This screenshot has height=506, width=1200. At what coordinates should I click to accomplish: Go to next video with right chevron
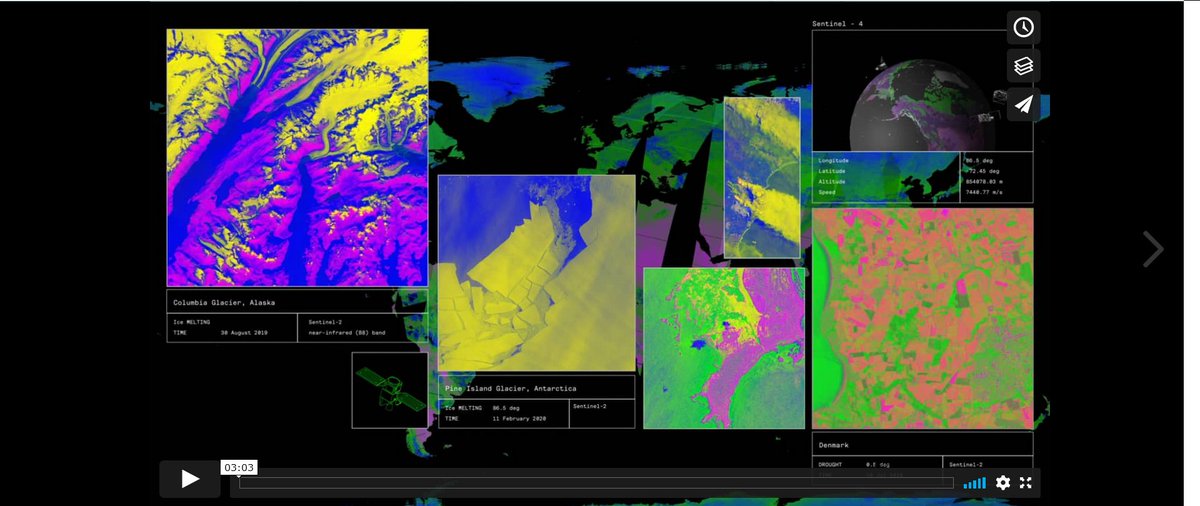coord(1153,249)
